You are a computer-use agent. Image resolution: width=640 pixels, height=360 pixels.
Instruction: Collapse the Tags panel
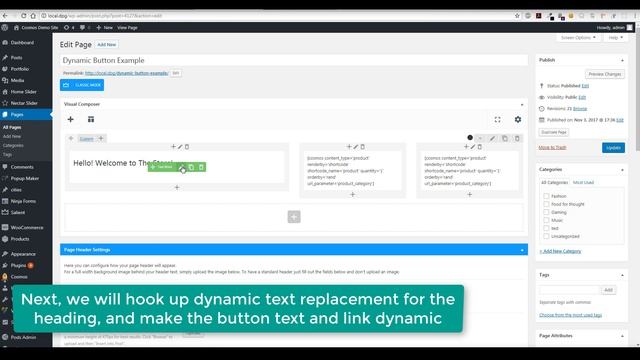point(622,276)
